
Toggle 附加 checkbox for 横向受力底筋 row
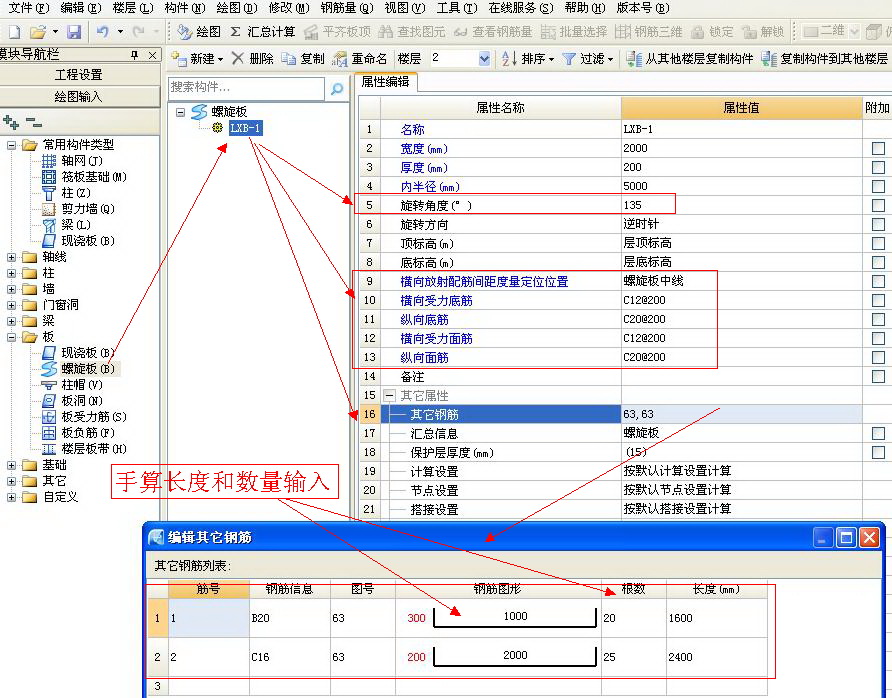pos(878,300)
